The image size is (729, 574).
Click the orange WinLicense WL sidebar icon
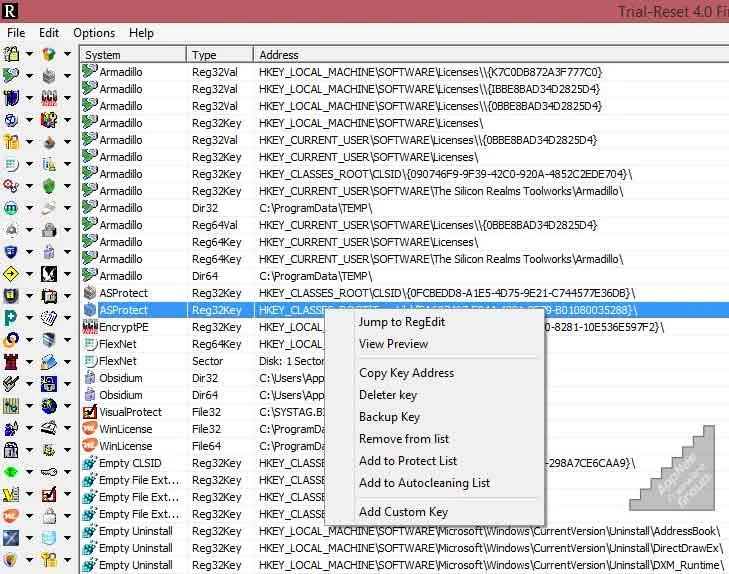click(x=11, y=515)
